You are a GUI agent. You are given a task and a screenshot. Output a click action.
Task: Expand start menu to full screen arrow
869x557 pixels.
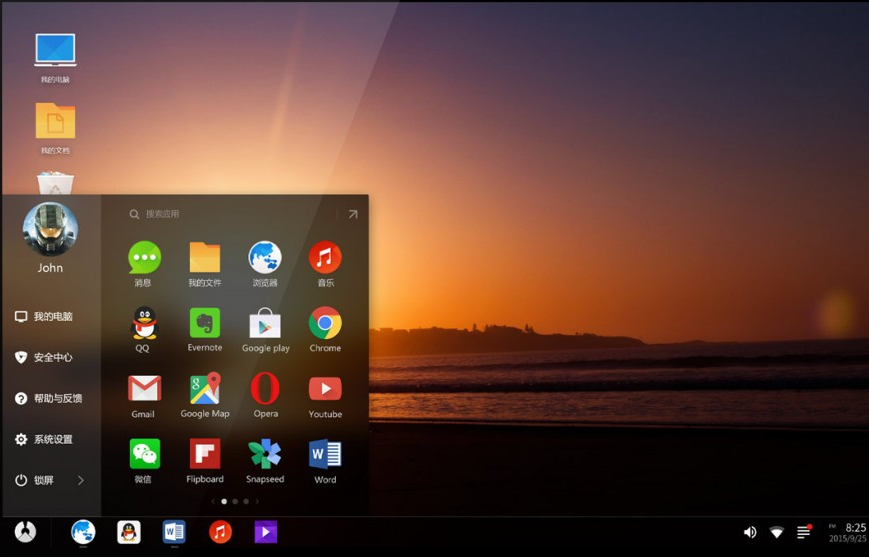tap(352, 214)
